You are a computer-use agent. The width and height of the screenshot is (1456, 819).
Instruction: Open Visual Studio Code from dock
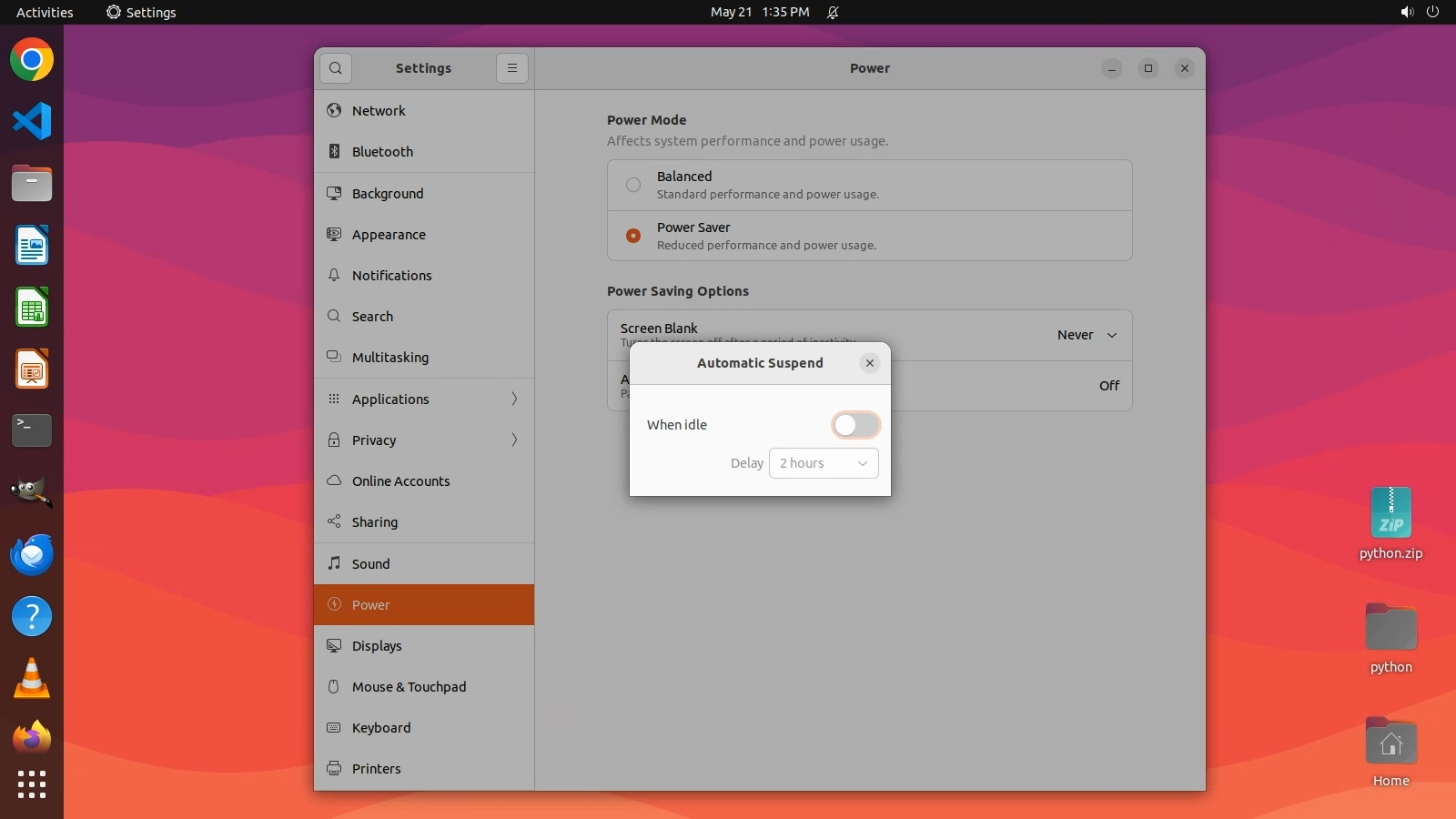pos(32,122)
